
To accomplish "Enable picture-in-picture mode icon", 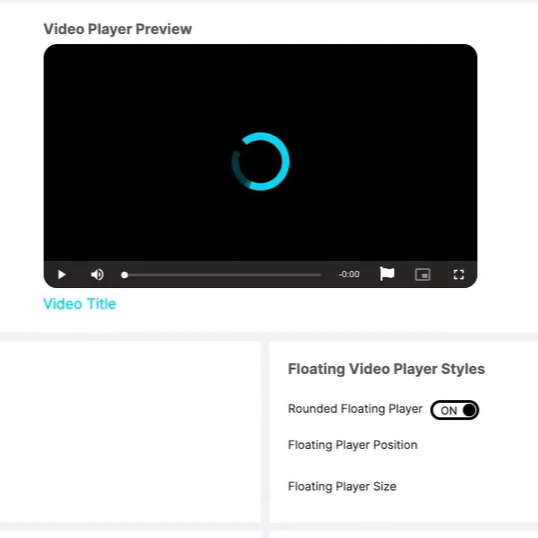I will point(422,274).
